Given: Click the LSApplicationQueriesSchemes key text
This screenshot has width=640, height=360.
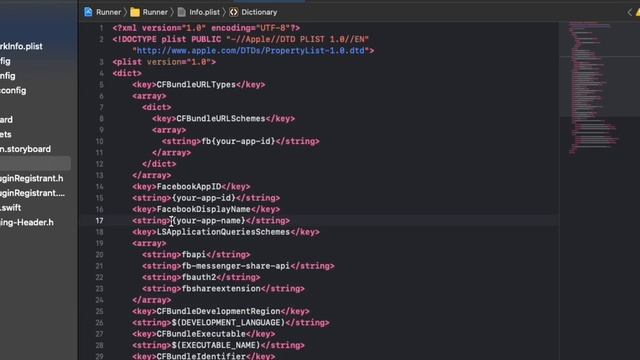Looking at the screenshot, I should [x=223, y=232].
